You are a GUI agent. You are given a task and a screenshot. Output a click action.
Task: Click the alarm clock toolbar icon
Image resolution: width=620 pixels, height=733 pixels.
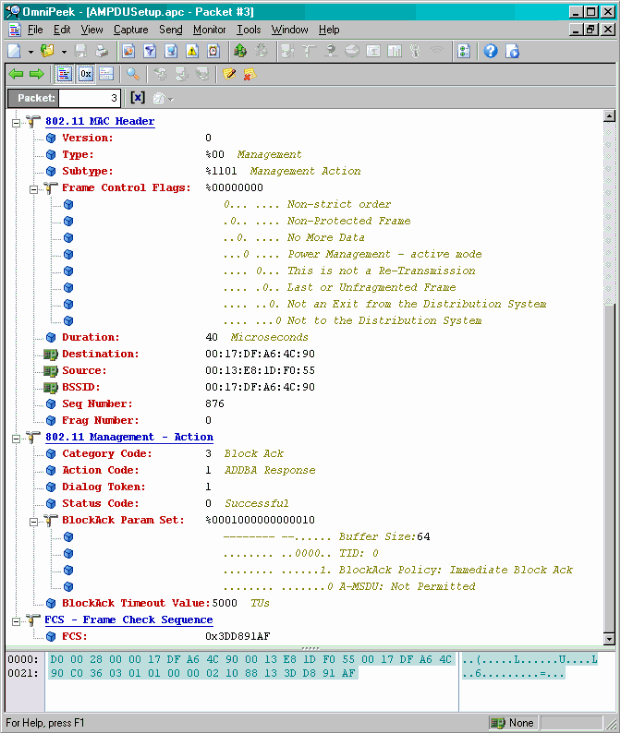(x=214, y=50)
